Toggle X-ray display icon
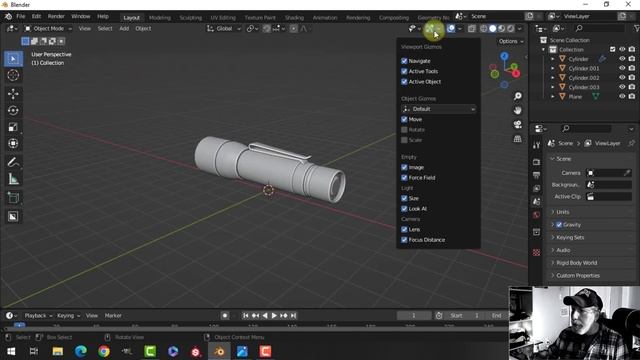 coord(471,29)
